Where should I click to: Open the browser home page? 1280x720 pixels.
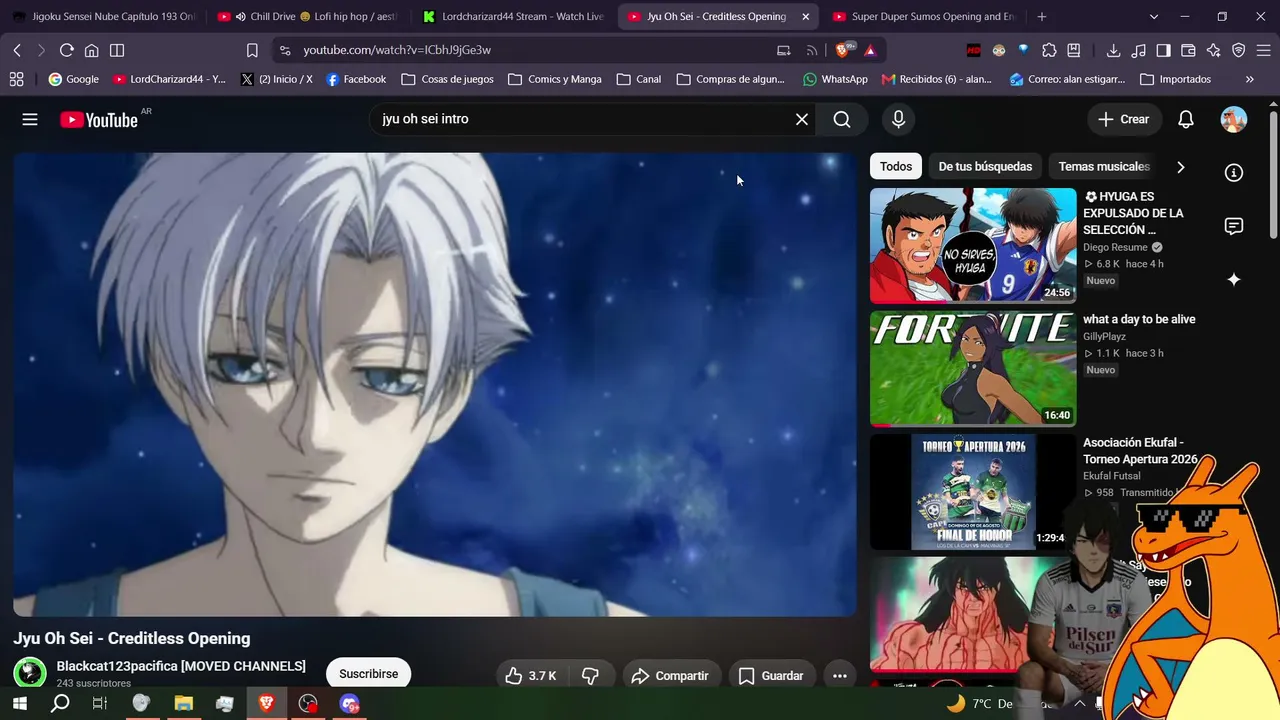(x=91, y=50)
